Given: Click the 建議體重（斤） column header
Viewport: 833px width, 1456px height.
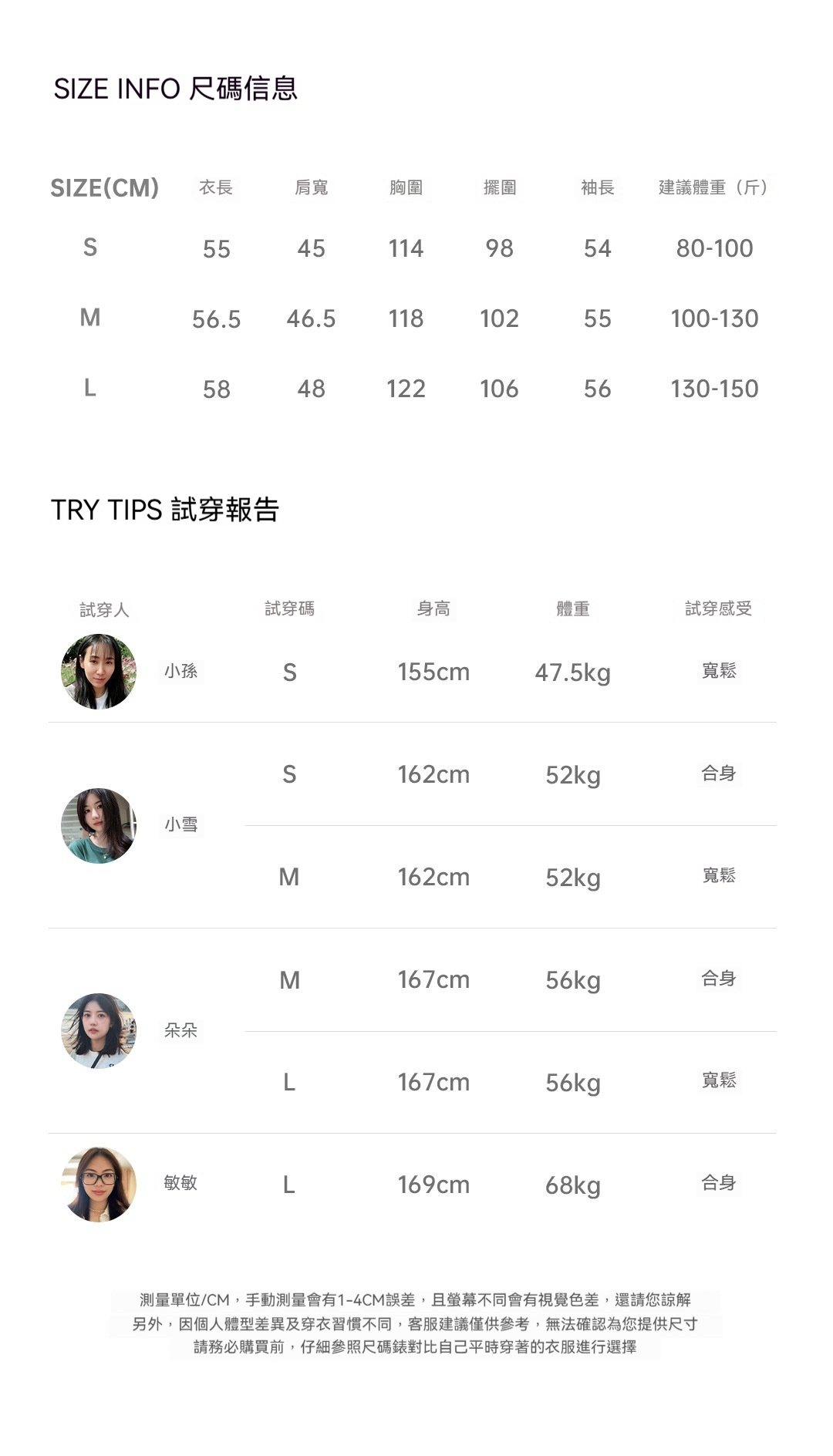Looking at the screenshot, I should tap(714, 187).
